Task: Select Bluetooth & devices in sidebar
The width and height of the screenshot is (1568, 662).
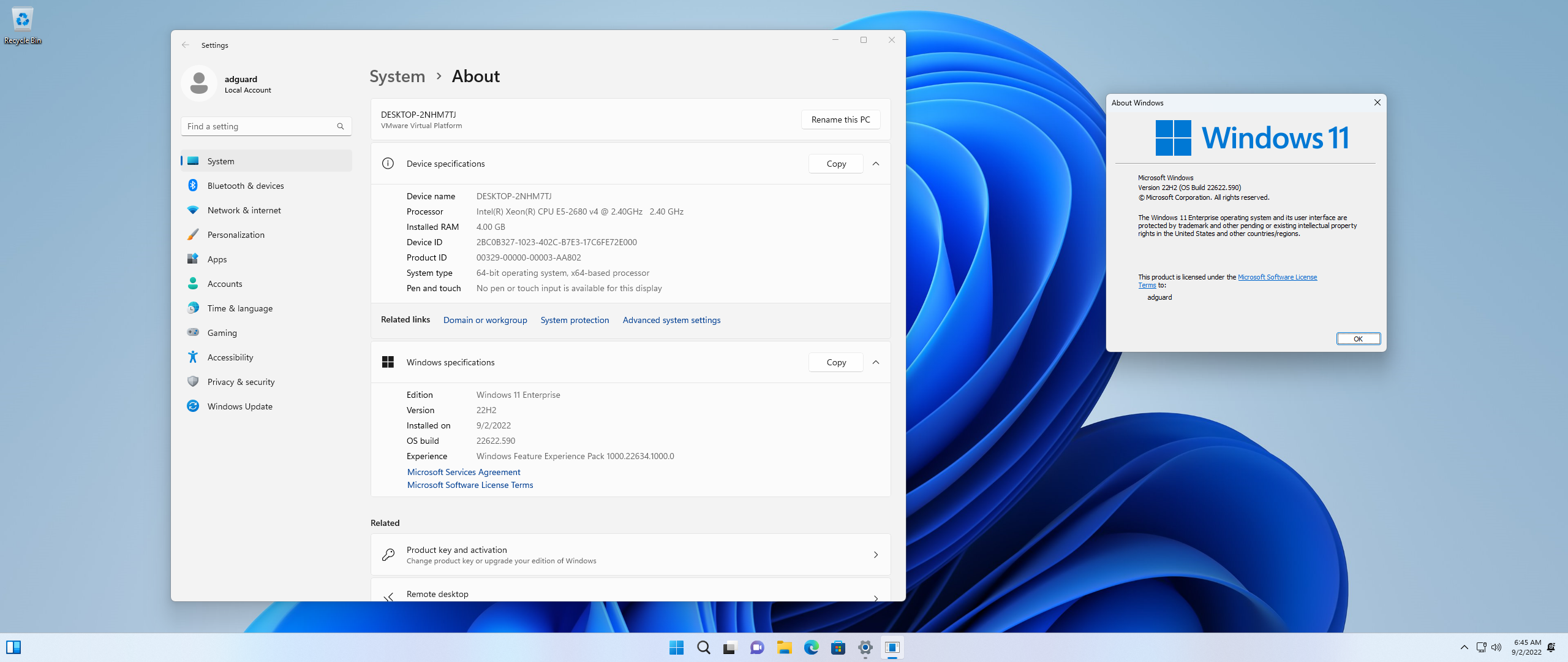Action: 266,185
